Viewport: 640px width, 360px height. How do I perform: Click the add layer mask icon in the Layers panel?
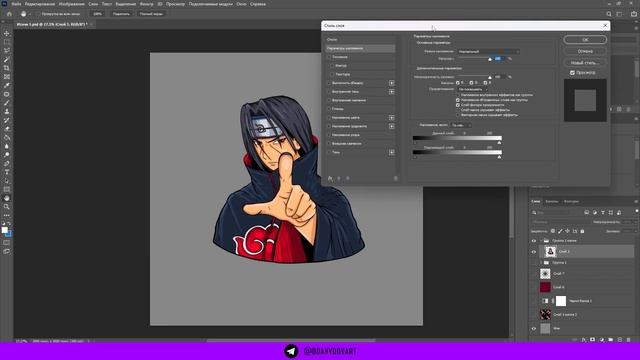pos(593,340)
